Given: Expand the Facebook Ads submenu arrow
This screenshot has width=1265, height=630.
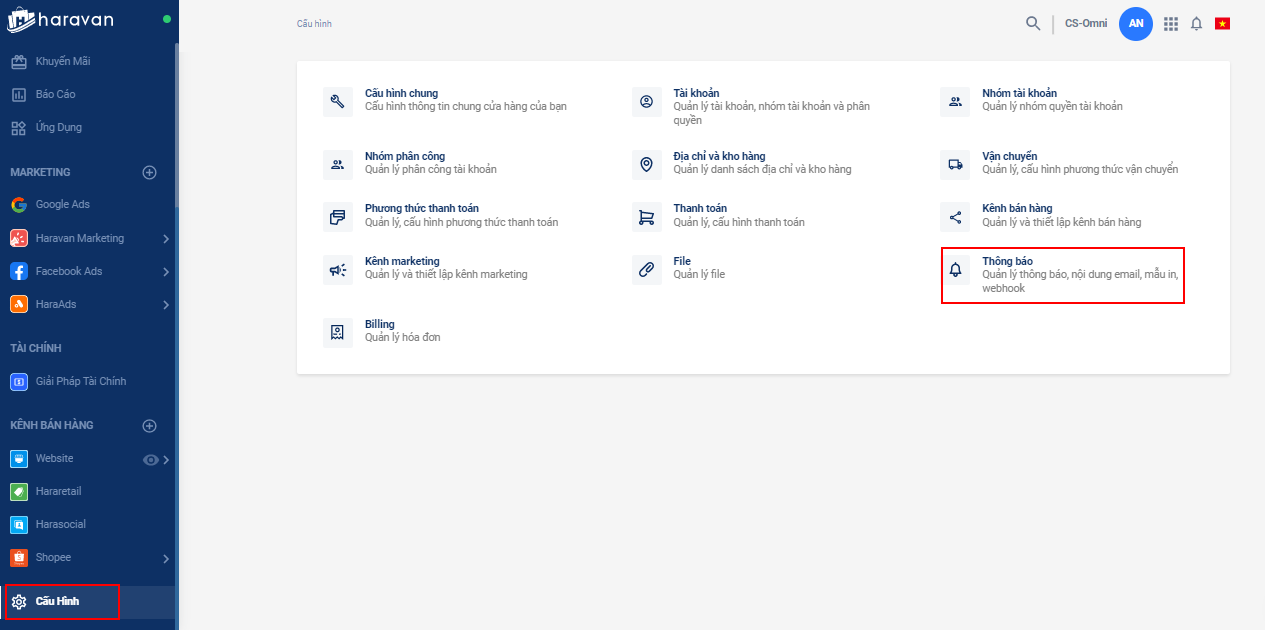Looking at the screenshot, I should (x=166, y=272).
